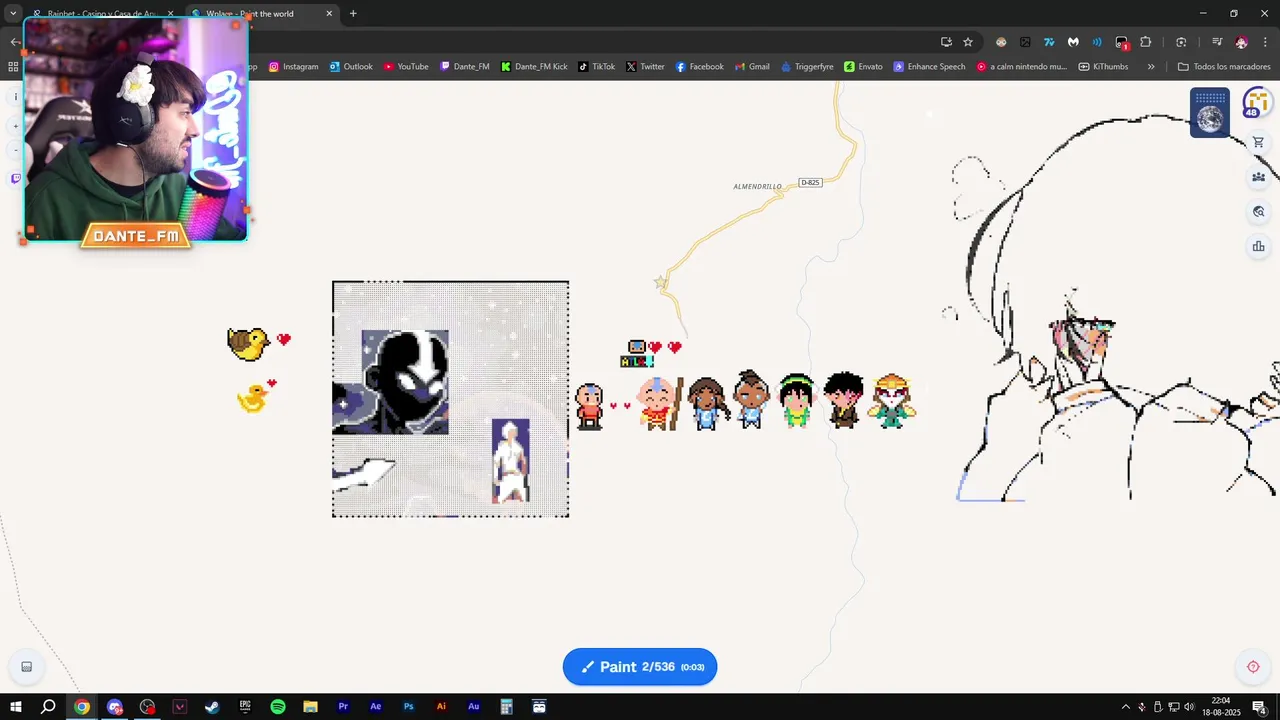Open Dante_FM Kick bookmark
The width and height of the screenshot is (1280, 720).
[534, 67]
